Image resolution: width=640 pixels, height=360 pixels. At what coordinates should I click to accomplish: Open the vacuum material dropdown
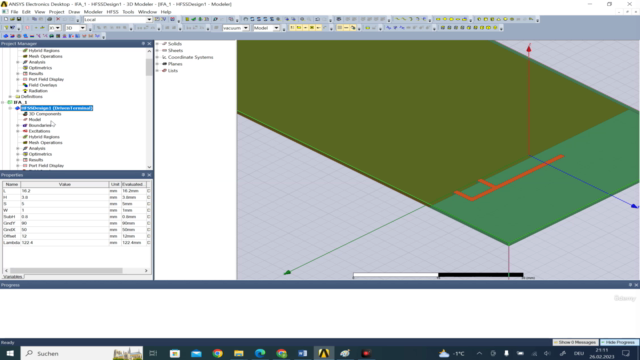pos(246,28)
